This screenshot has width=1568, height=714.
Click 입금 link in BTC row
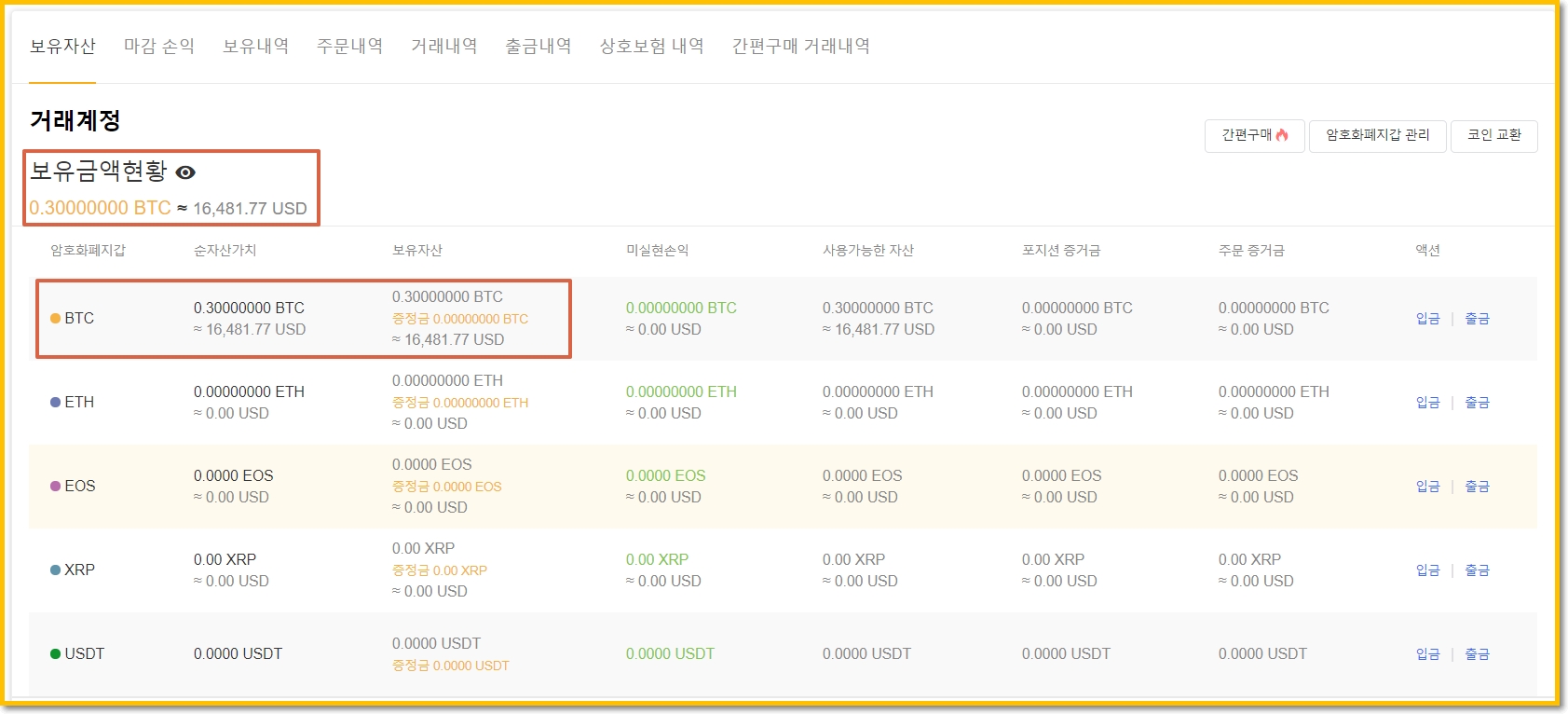click(x=1427, y=319)
